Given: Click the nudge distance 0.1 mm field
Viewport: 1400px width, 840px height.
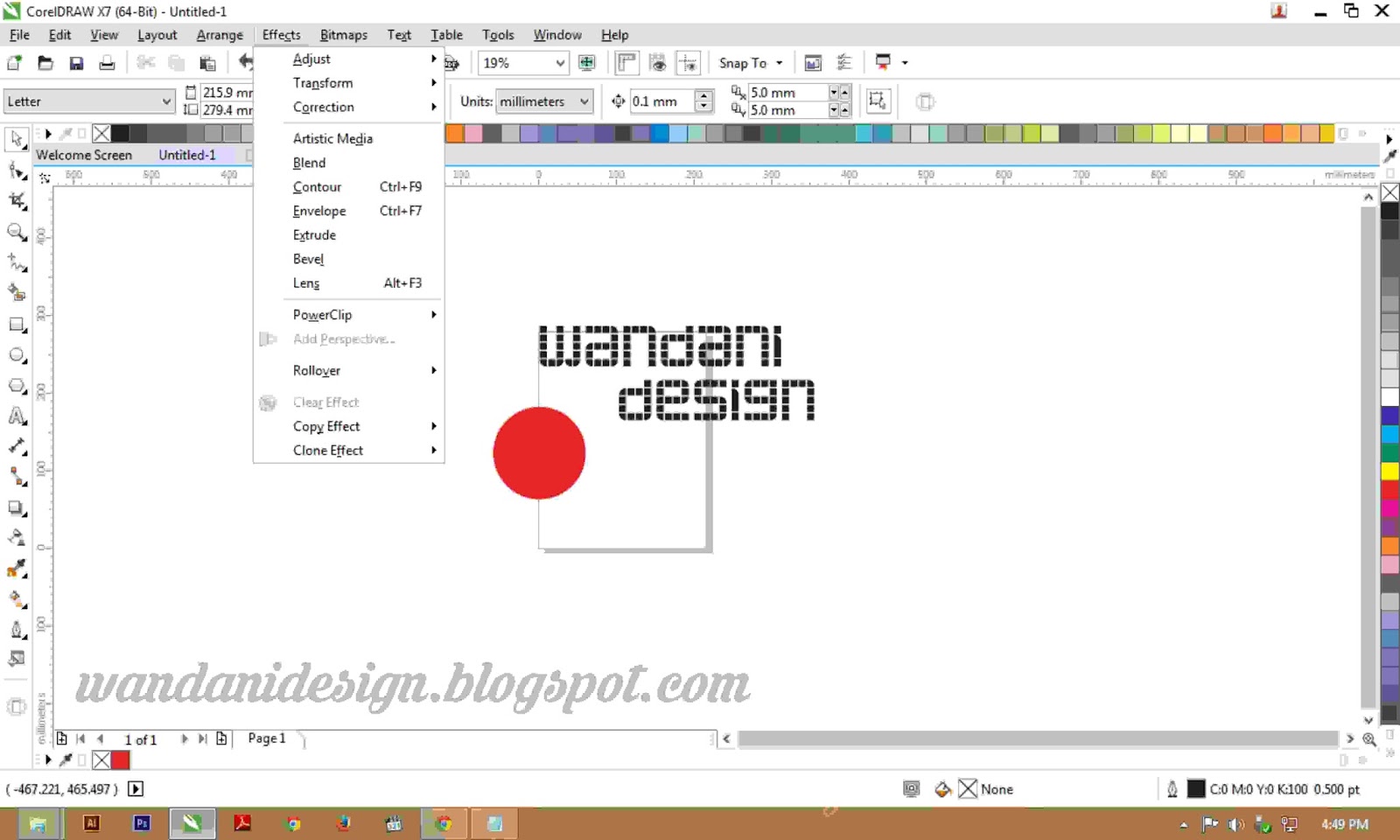Looking at the screenshot, I should [662, 101].
